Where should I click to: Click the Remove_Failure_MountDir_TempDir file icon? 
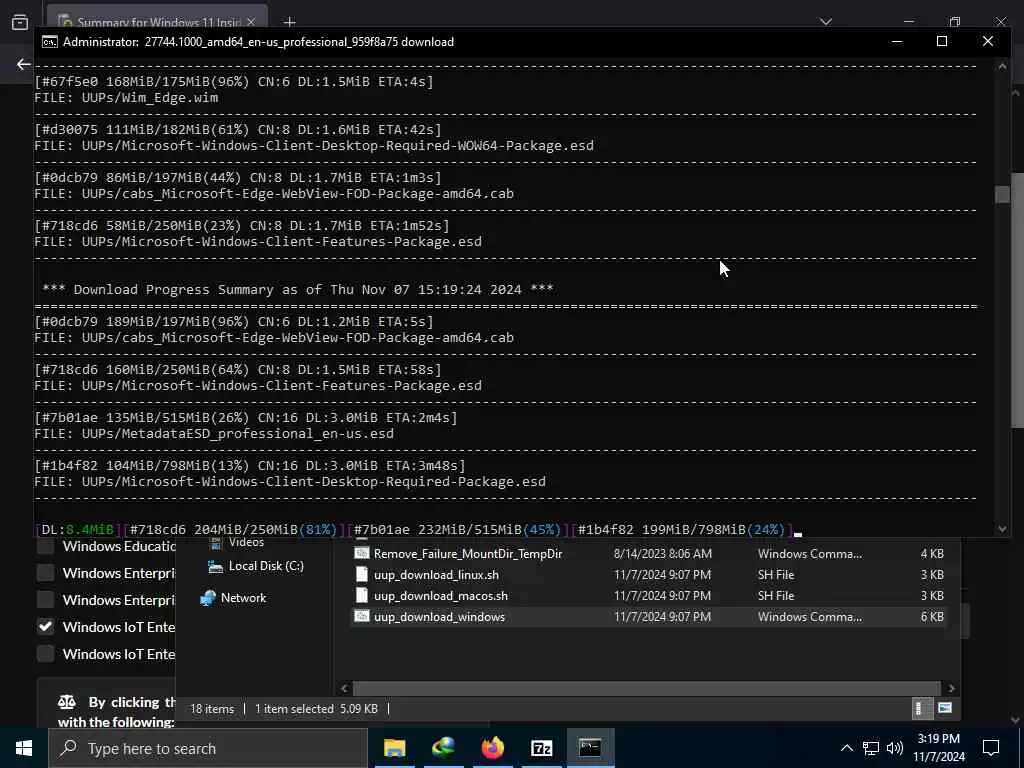(x=361, y=553)
